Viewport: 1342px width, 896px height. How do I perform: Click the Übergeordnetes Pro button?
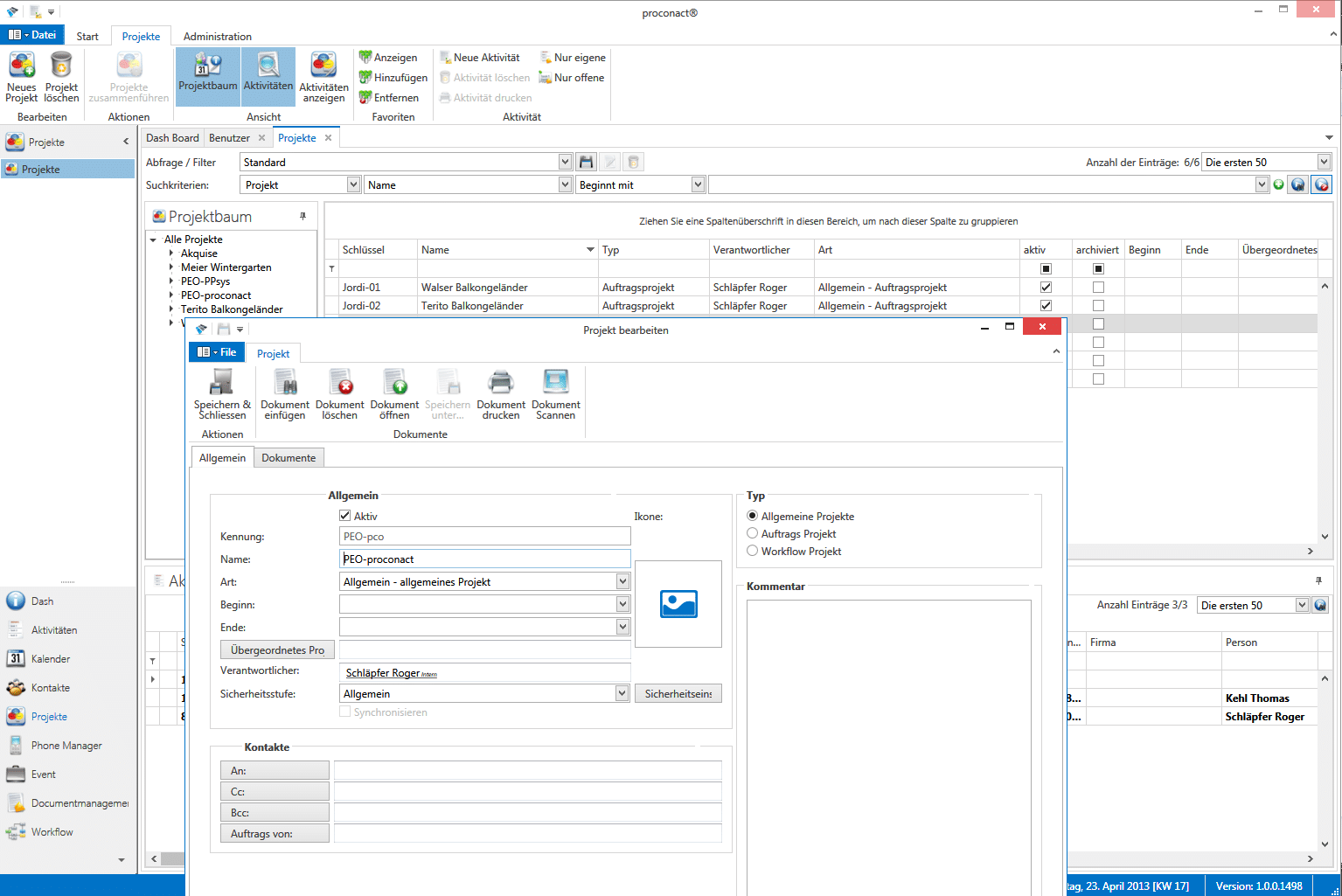click(277, 650)
